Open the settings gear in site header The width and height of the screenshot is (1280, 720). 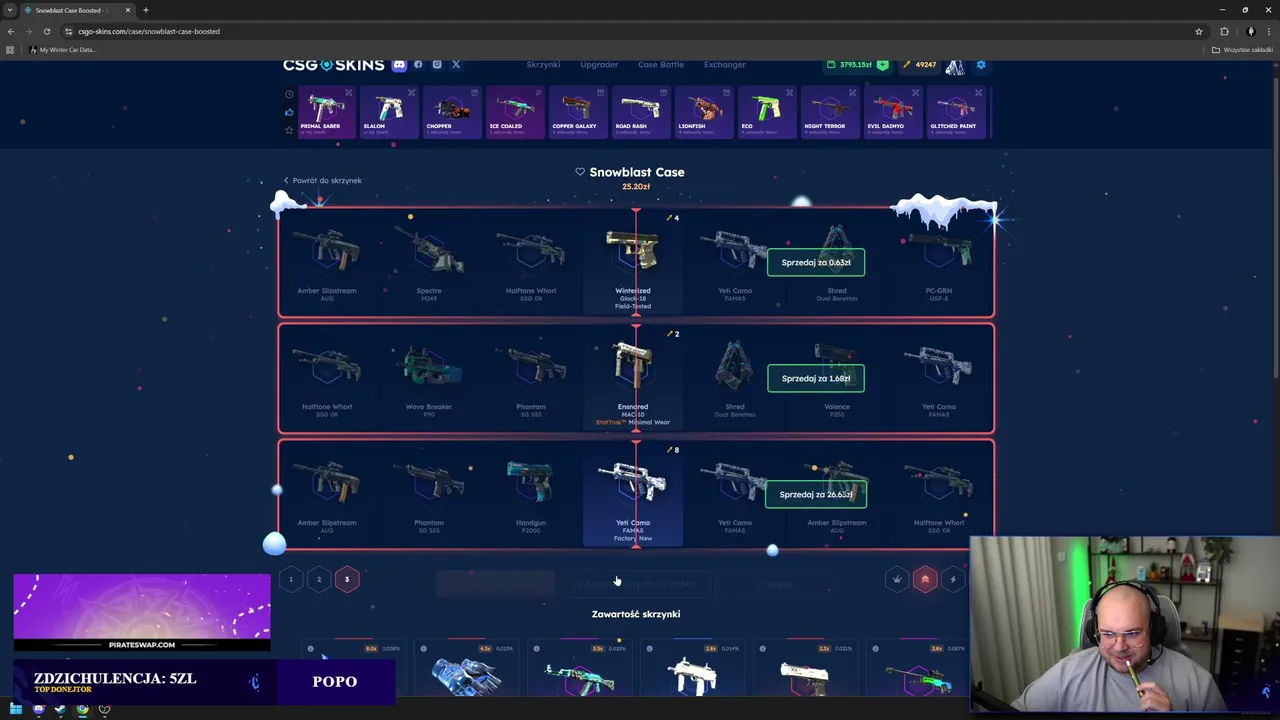tap(981, 65)
